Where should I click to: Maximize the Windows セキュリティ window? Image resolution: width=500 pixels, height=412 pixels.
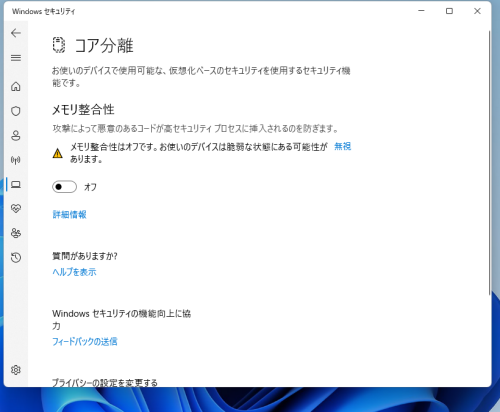point(449,11)
